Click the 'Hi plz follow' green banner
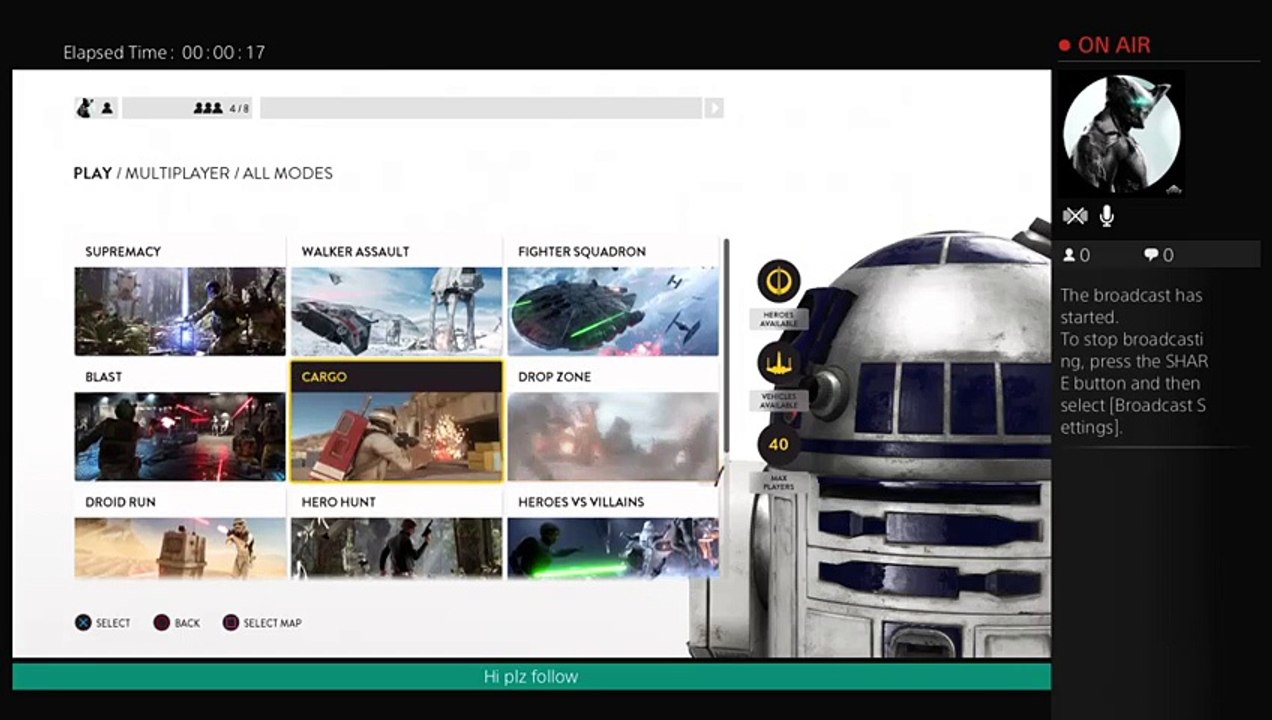This screenshot has height=720, width=1272. [x=531, y=677]
